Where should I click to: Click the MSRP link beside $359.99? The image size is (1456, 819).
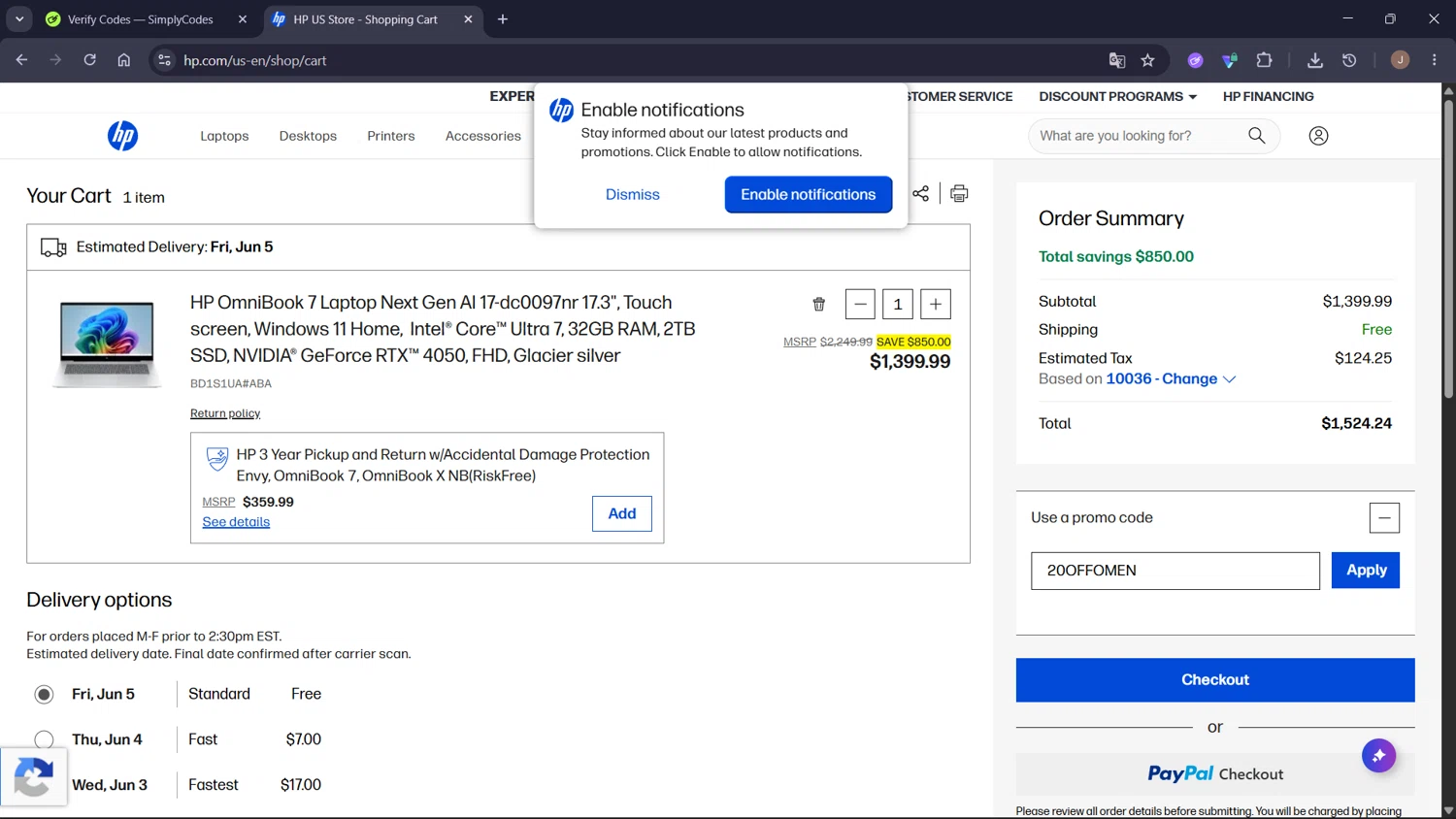(218, 503)
